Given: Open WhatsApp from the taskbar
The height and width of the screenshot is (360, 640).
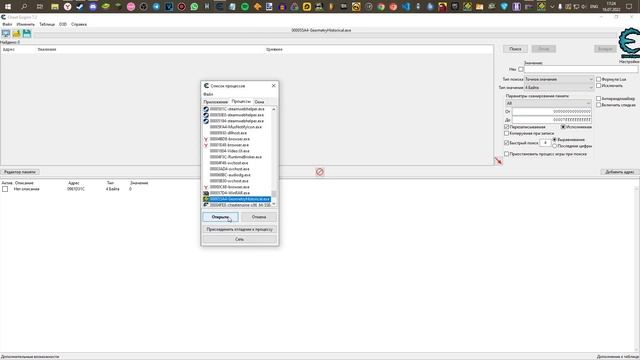Looking at the screenshot, I should tap(194, 7).
